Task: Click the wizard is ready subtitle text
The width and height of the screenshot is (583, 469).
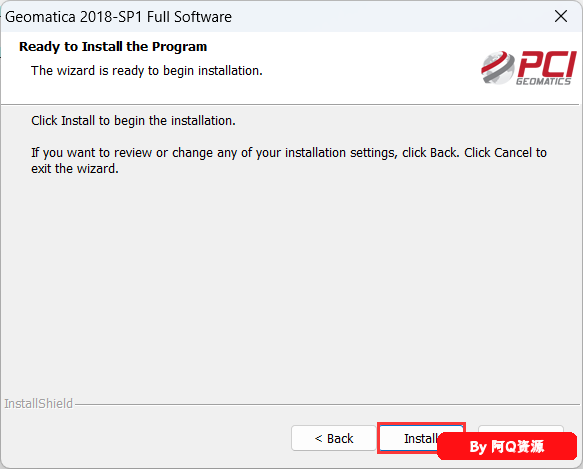Action: click(x=147, y=71)
